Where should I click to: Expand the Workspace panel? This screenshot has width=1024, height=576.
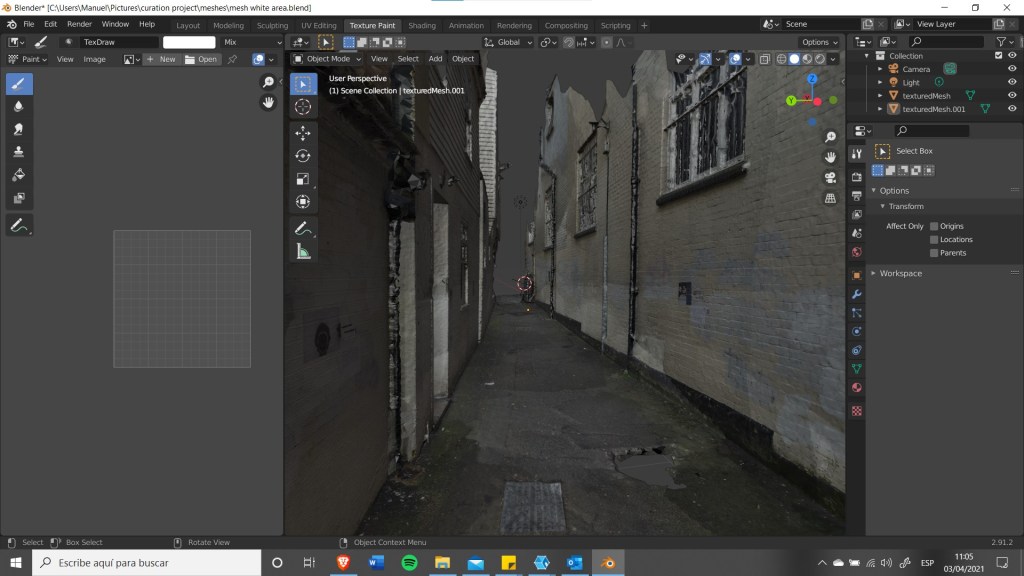coord(900,273)
